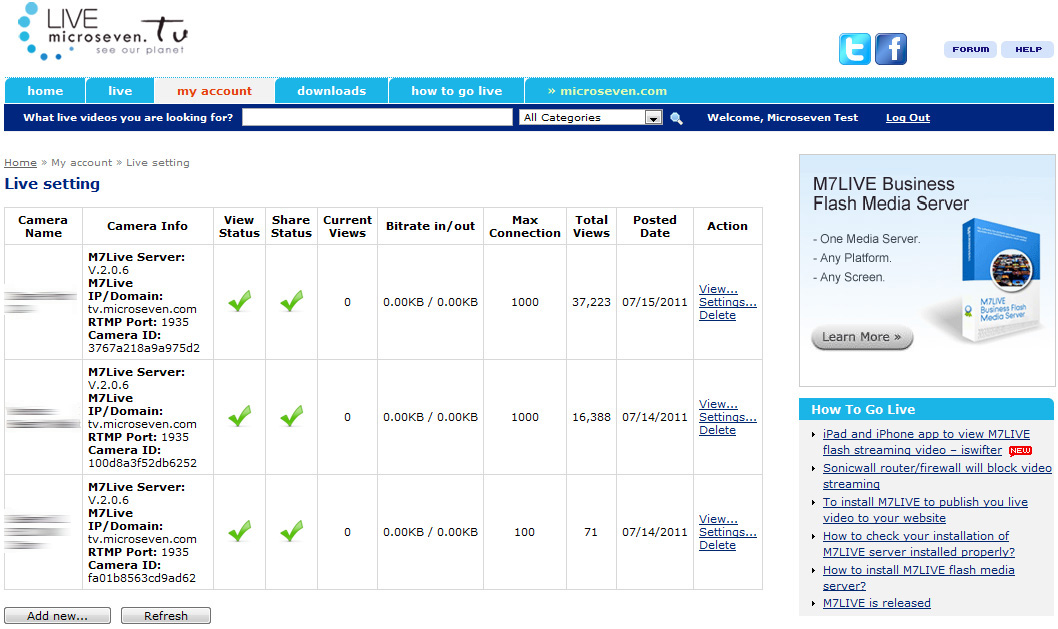Click View Status checkmark for camera 3767a218a9a975d2
Viewport: 1058px width, 629px height.
pyautogui.click(x=239, y=301)
